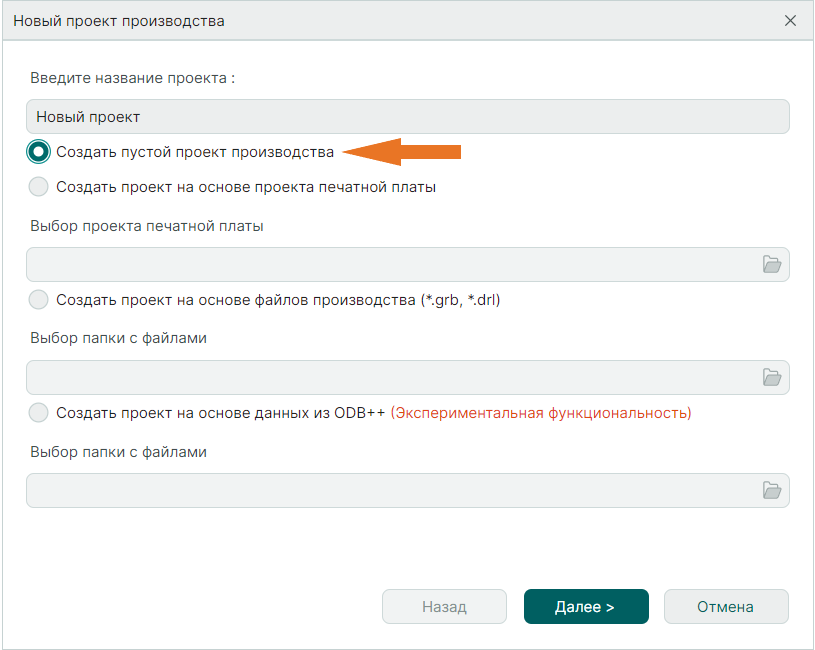
Task: Click the dialog title 'Новый проект производства'
Action: coord(120,20)
